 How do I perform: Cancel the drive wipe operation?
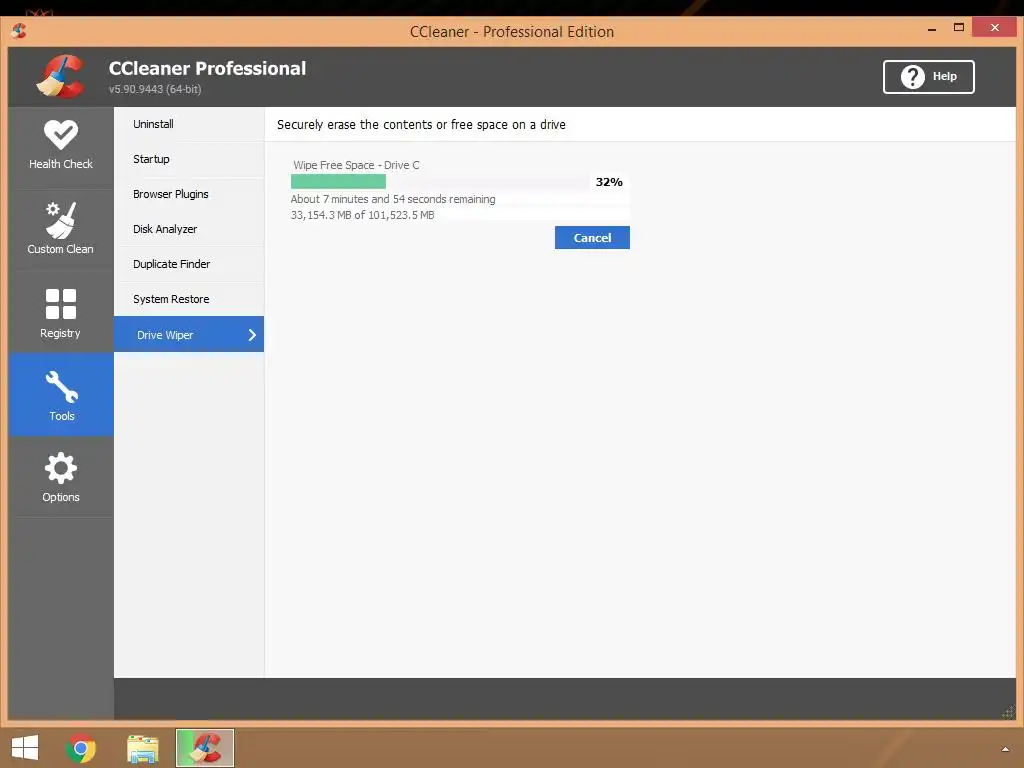click(x=592, y=238)
